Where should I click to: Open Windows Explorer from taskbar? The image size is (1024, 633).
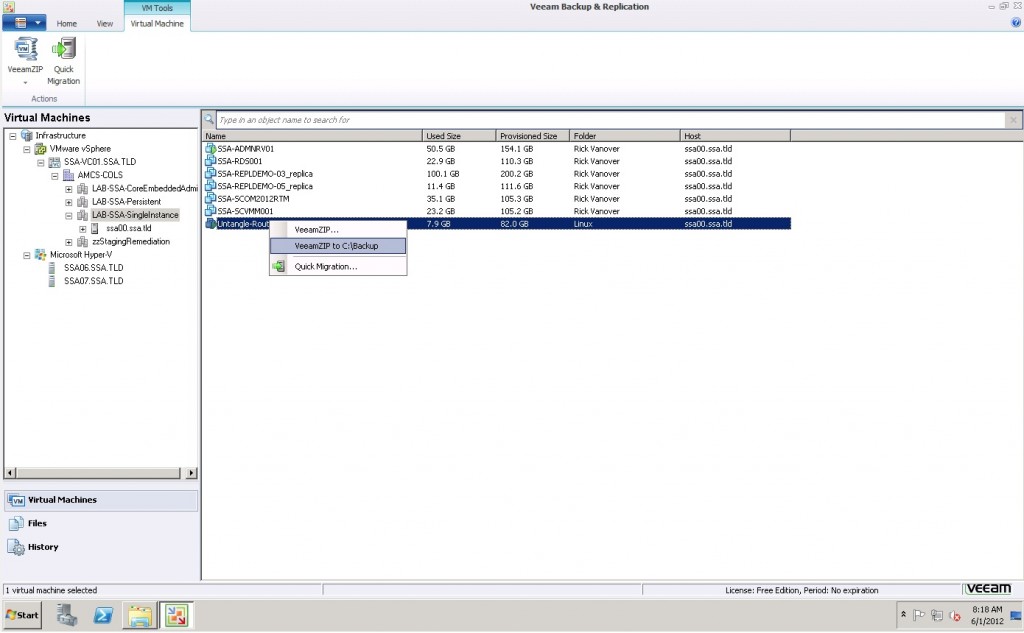click(x=140, y=615)
